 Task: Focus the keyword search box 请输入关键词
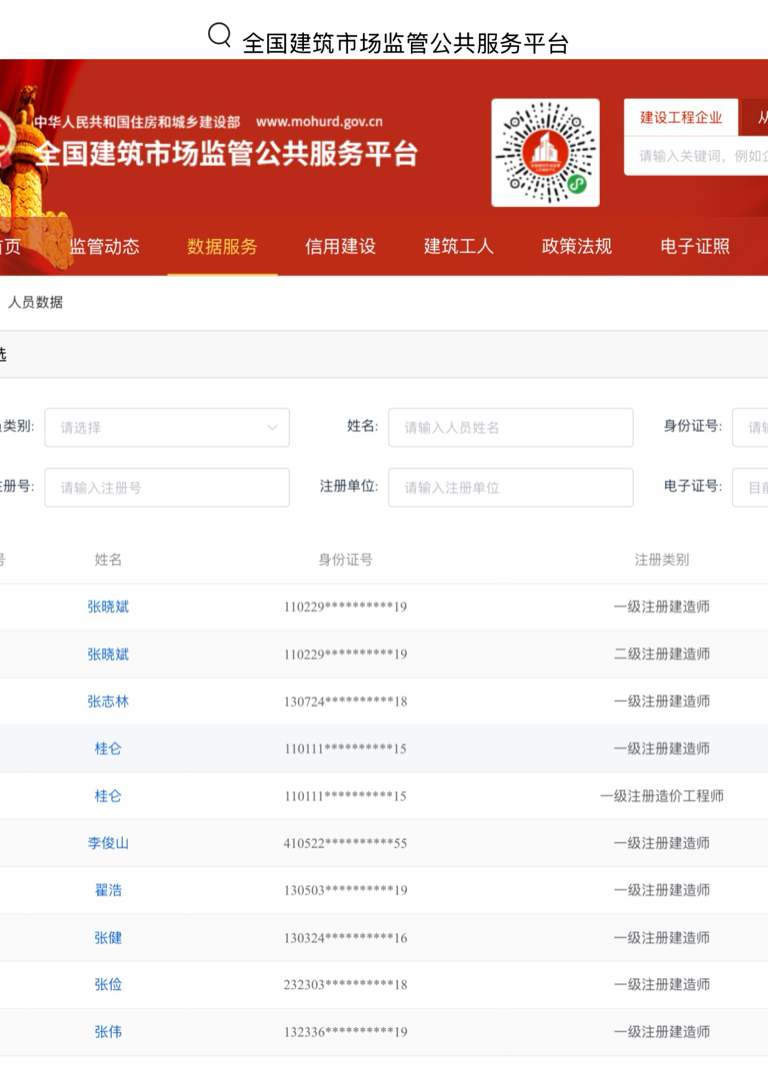(x=696, y=156)
